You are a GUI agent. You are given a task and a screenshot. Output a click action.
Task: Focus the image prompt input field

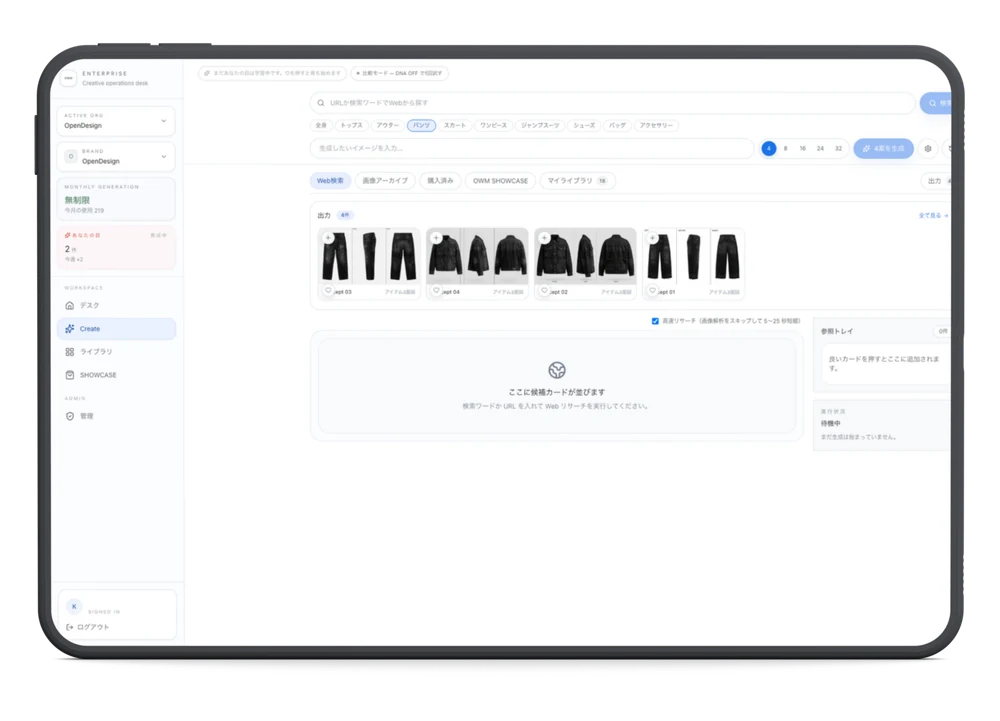coord(532,149)
